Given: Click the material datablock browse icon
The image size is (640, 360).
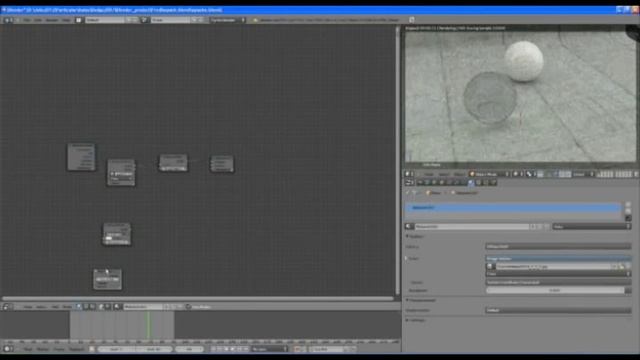Looking at the screenshot, I should (409, 227).
